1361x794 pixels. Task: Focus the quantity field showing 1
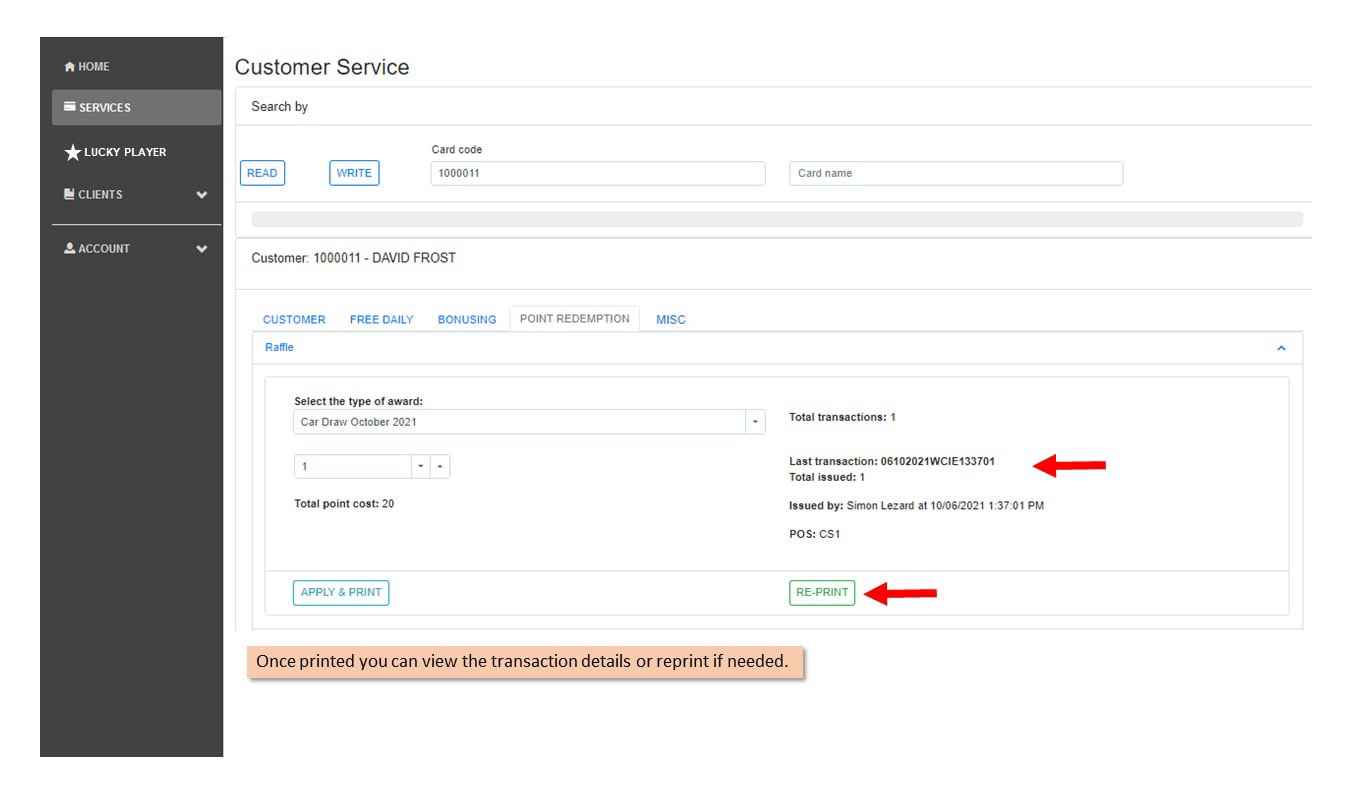[353, 467]
